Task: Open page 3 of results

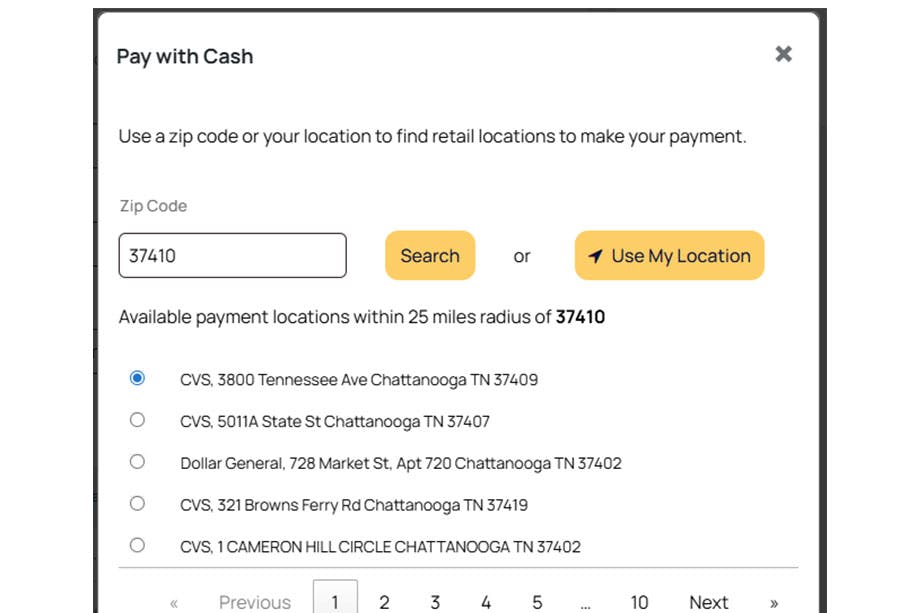Action: 435,601
